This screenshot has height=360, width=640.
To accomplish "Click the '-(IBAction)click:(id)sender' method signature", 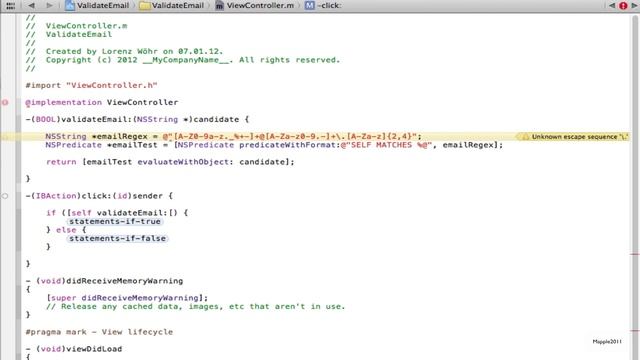I will (99, 196).
